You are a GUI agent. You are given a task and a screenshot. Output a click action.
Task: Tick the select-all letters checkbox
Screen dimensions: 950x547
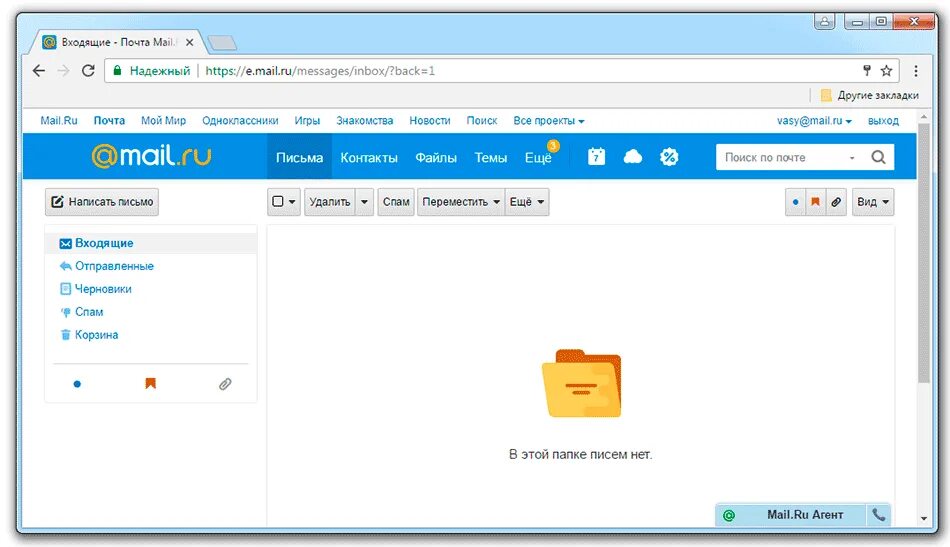click(277, 202)
